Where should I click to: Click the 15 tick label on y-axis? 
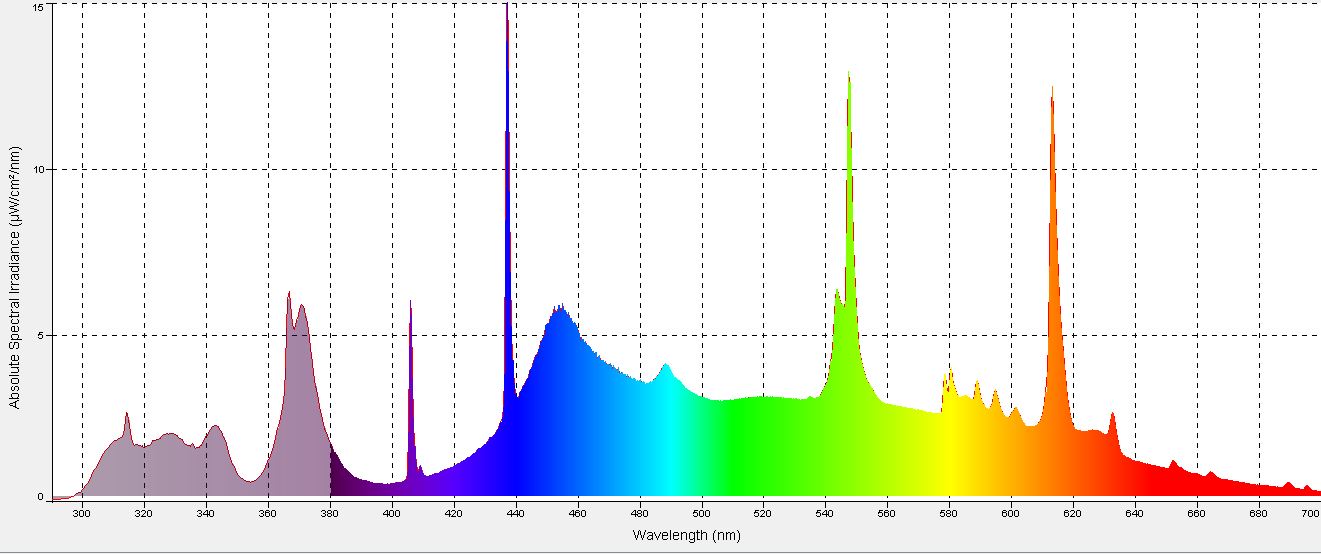click(x=38, y=7)
